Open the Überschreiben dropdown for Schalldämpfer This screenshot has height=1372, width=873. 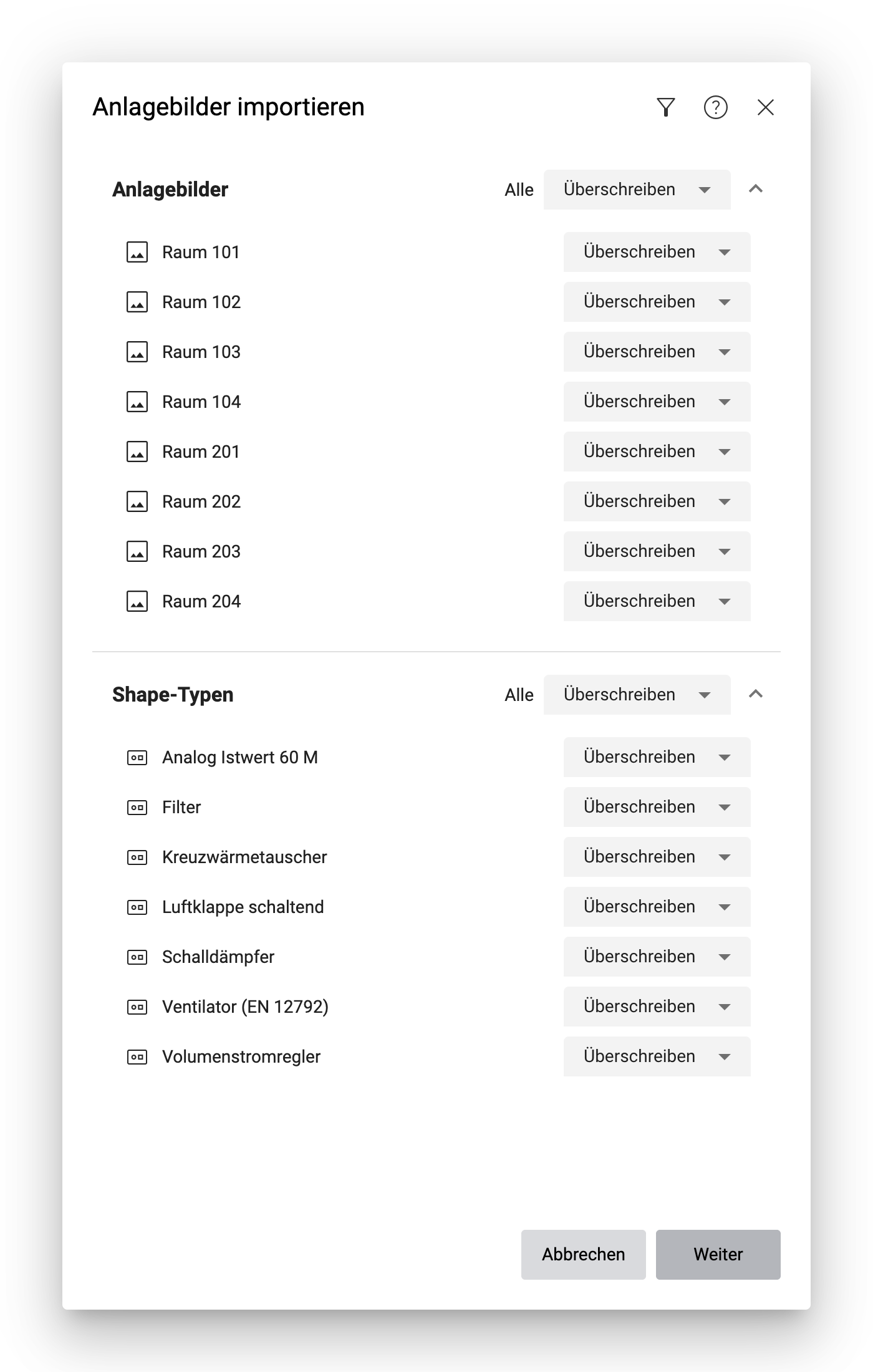pos(657,957)
